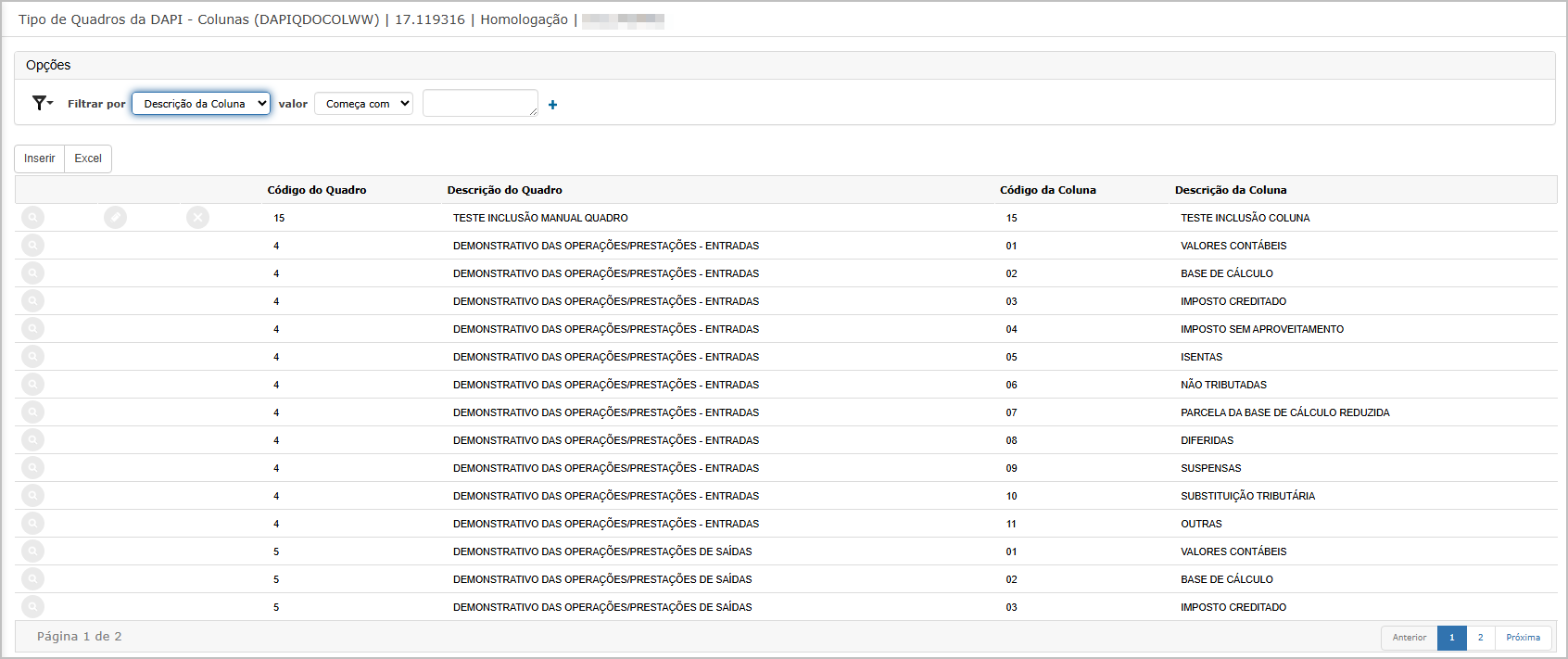This screenshot has height=659, width=1568.
Task: Expand the 'Descrição da Coluna' filter dropdown
Action: [x=201, y=104]
